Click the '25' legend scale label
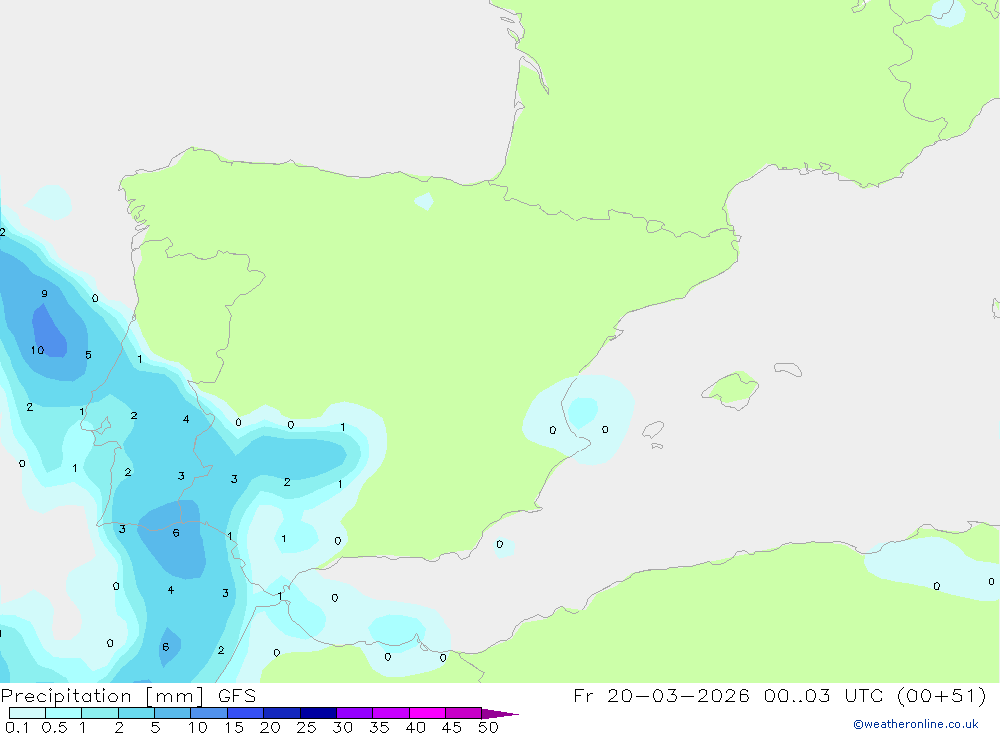Viewport: 1000px width, 733px height. (x=306, y=727)
